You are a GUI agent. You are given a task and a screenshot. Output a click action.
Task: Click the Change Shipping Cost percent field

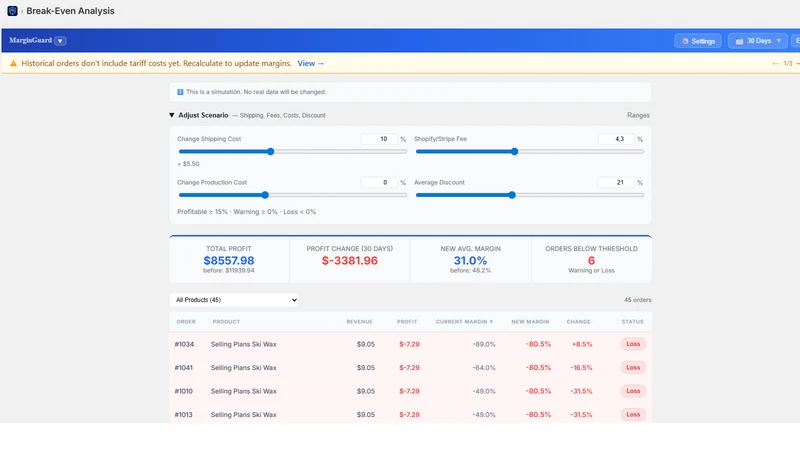pyautogui.click(x=379, y=139)
